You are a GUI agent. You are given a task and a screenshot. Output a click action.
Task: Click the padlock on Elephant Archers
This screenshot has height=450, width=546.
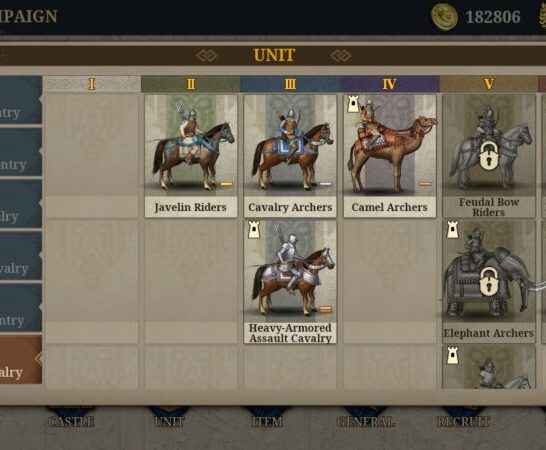coord(489,281)
